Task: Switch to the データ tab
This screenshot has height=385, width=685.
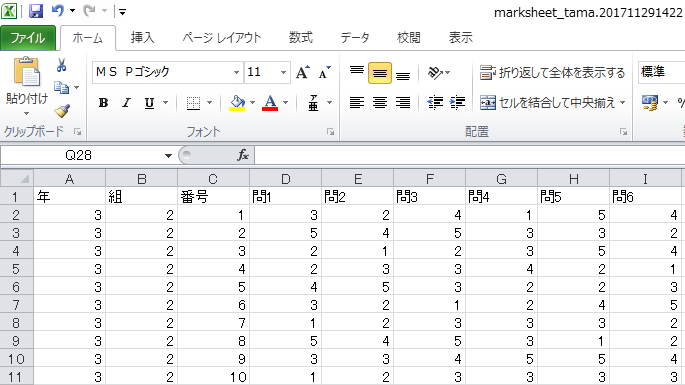Action: (355, 38)
